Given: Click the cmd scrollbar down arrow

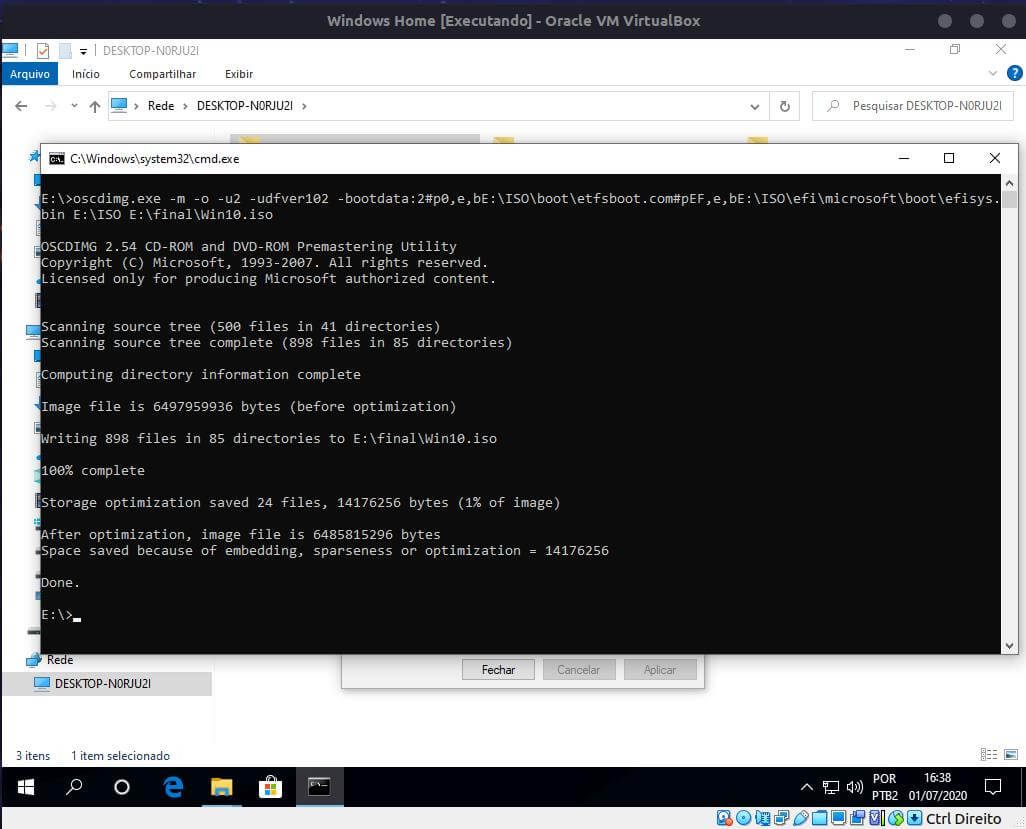Looking at the screenshot, I should pos(1009,645).
